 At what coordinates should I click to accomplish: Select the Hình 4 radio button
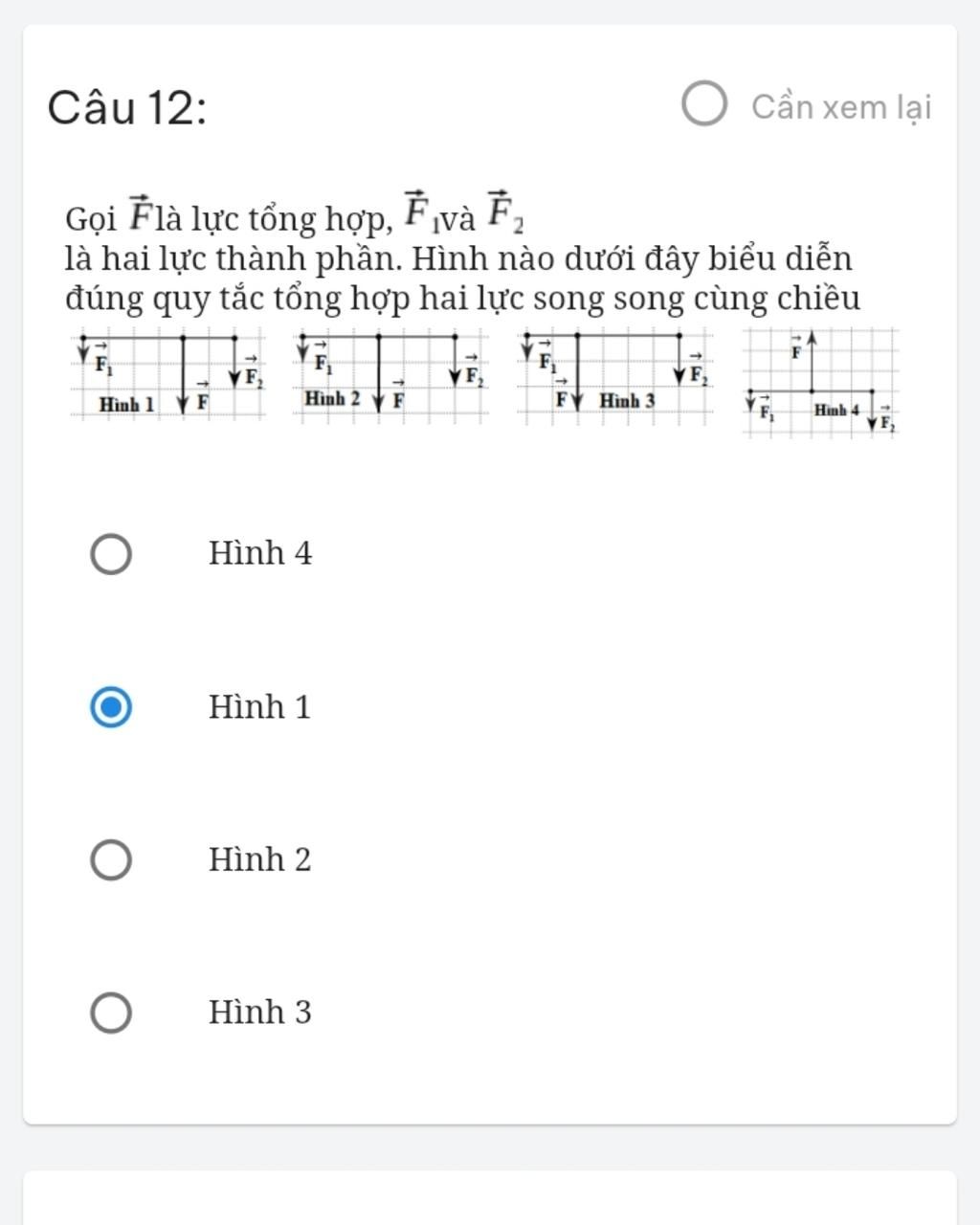(111, 554)
